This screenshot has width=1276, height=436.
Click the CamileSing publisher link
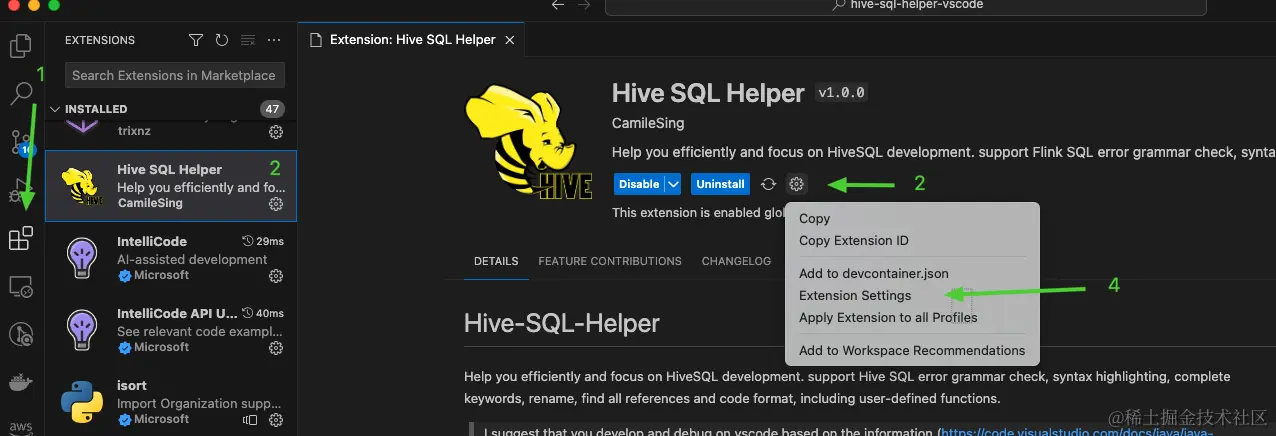(x=648, y=123)
